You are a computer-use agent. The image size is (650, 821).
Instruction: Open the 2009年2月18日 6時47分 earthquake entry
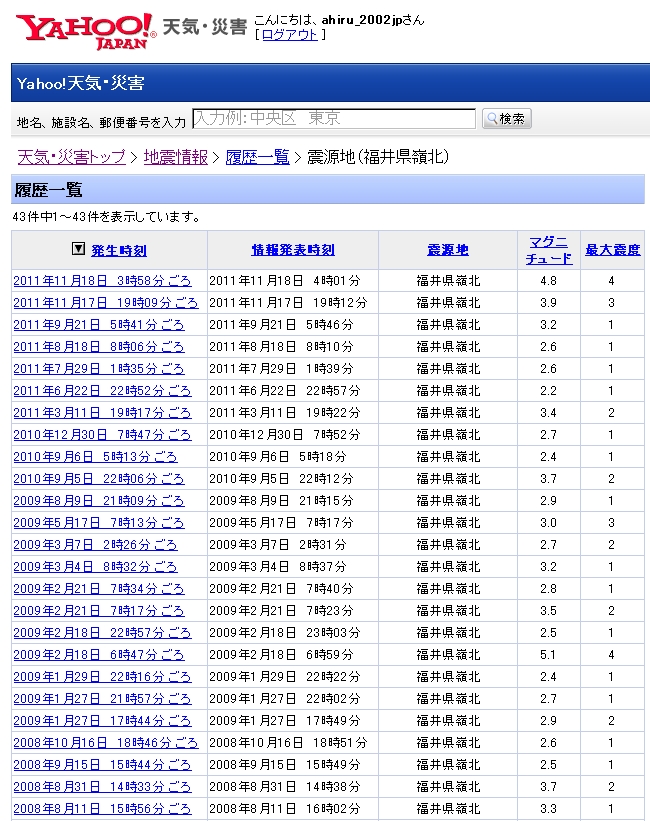coord(99,655)
